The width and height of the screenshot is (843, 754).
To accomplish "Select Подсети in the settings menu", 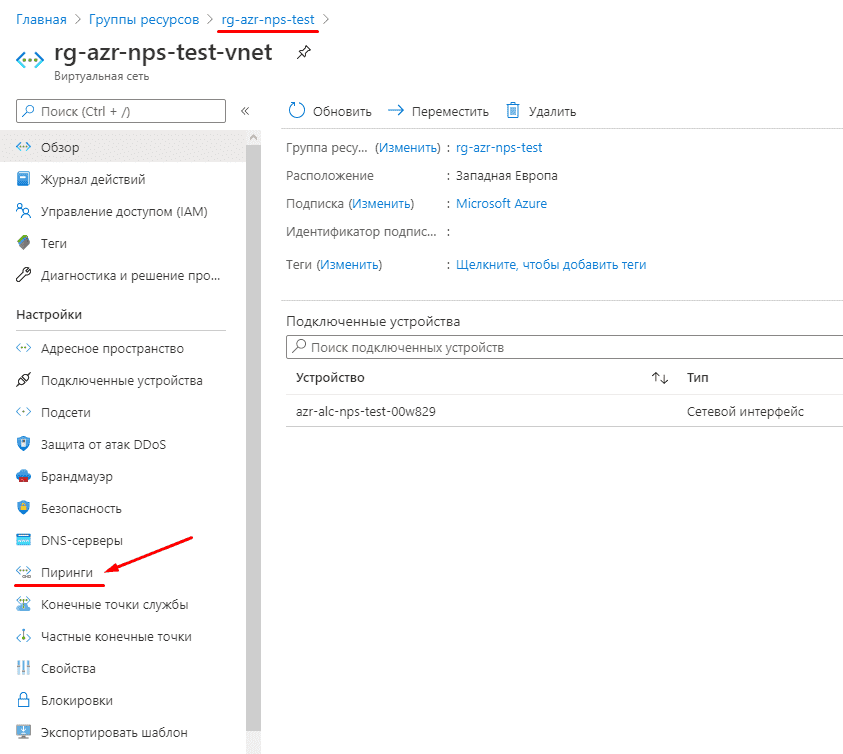I will point(66,412).
